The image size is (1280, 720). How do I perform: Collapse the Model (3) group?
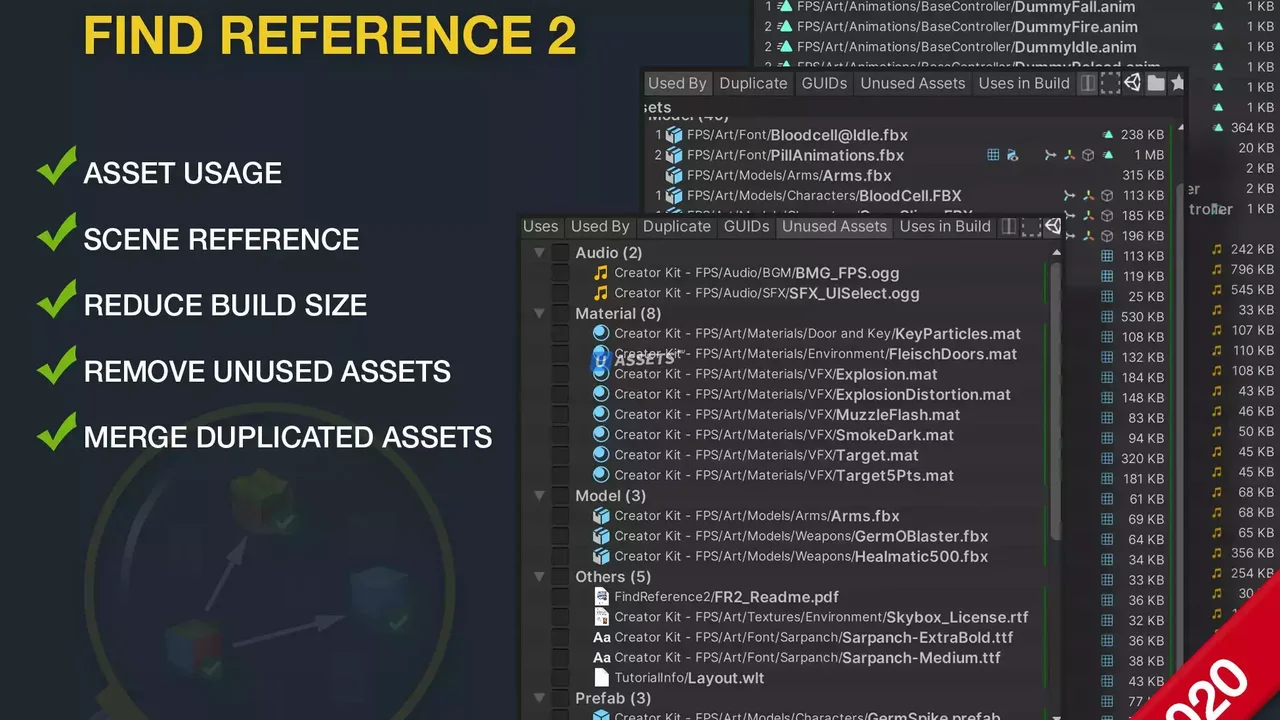pyautogui.click(x=539, y=496)
